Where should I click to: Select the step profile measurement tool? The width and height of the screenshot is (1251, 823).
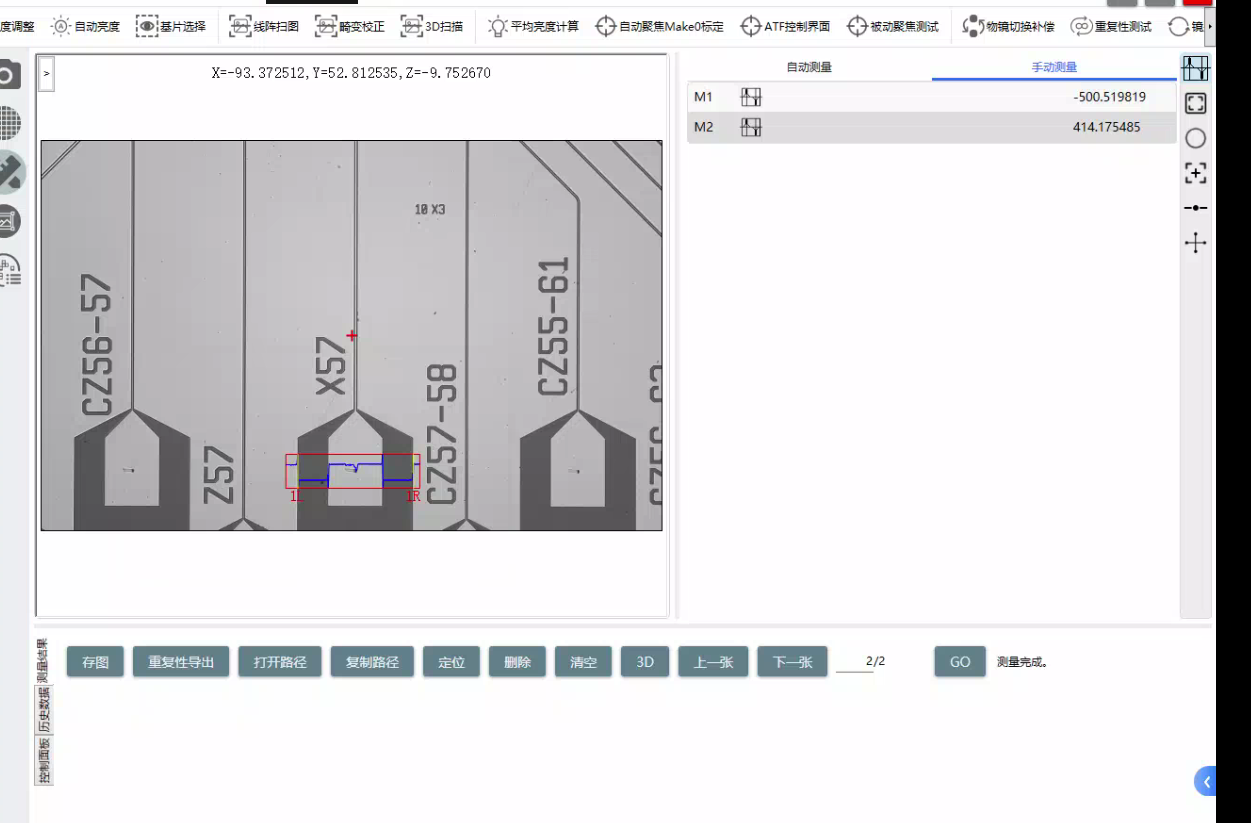click(x=1195, y=68)
